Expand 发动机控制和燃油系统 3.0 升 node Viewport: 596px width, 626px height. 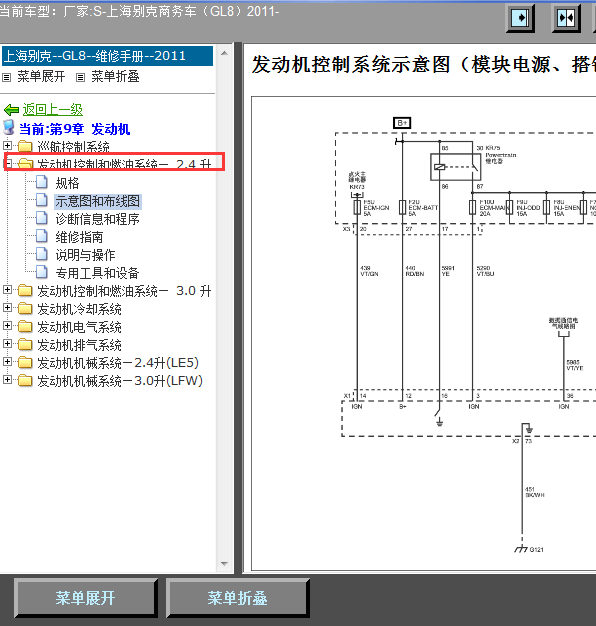(x=7, y=289)
